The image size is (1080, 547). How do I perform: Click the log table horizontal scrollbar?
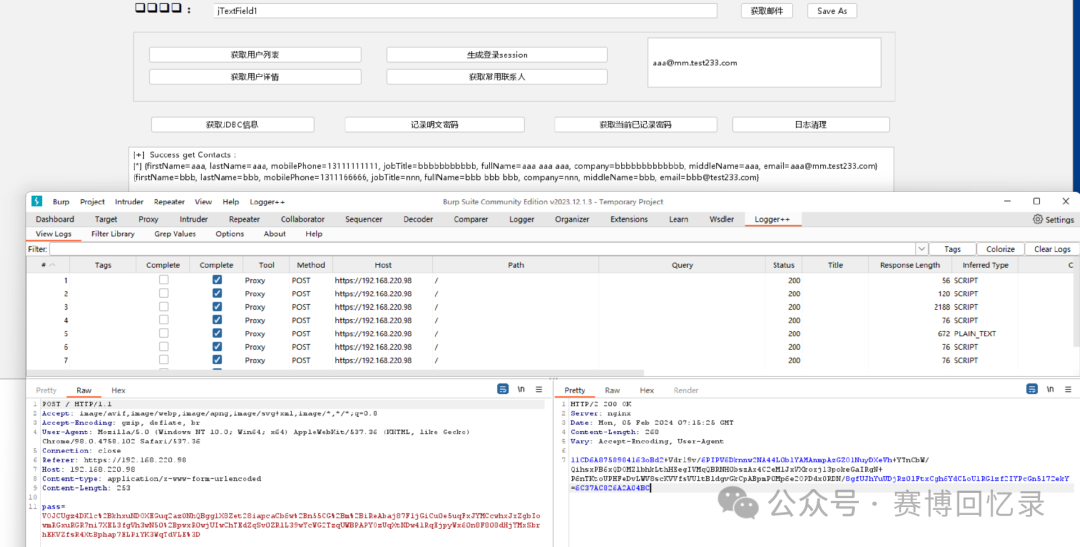pyautogui.click(x=335, y=372)
